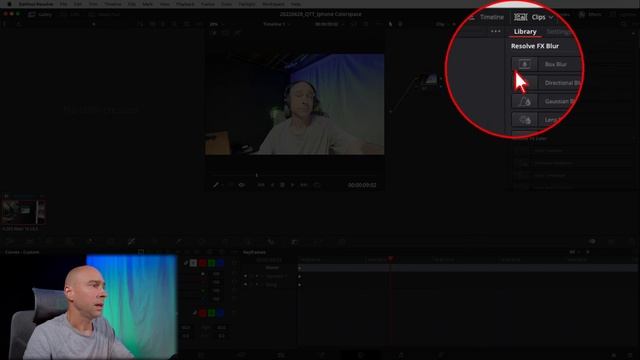
Task: Select the Box Blur effect icon
Action: [x=524, y=64]
